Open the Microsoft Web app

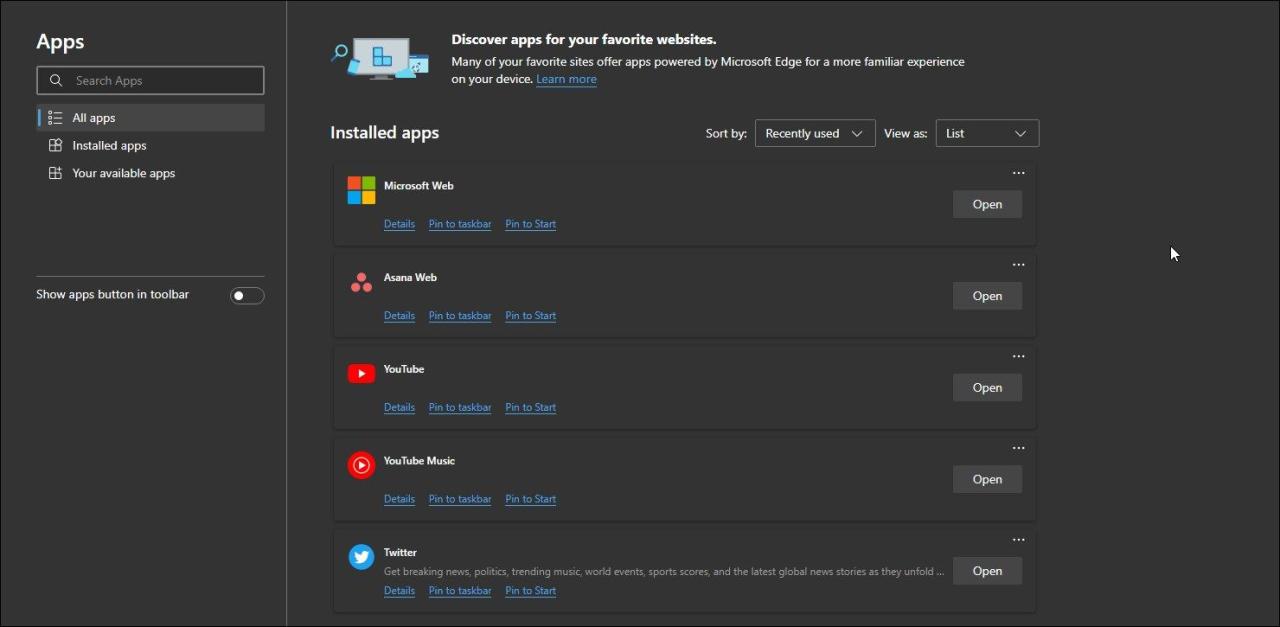tap(987, 204)
